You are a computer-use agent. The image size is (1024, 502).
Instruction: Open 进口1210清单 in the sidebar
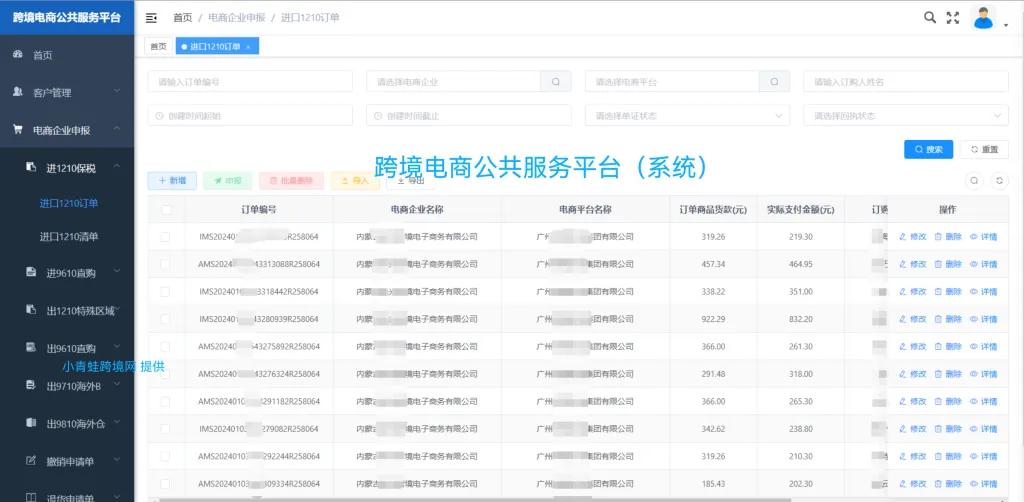tap(69, 236)
